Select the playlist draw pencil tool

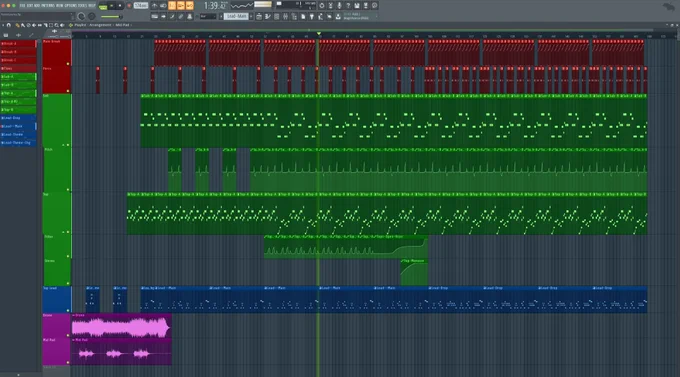point(18,25)
